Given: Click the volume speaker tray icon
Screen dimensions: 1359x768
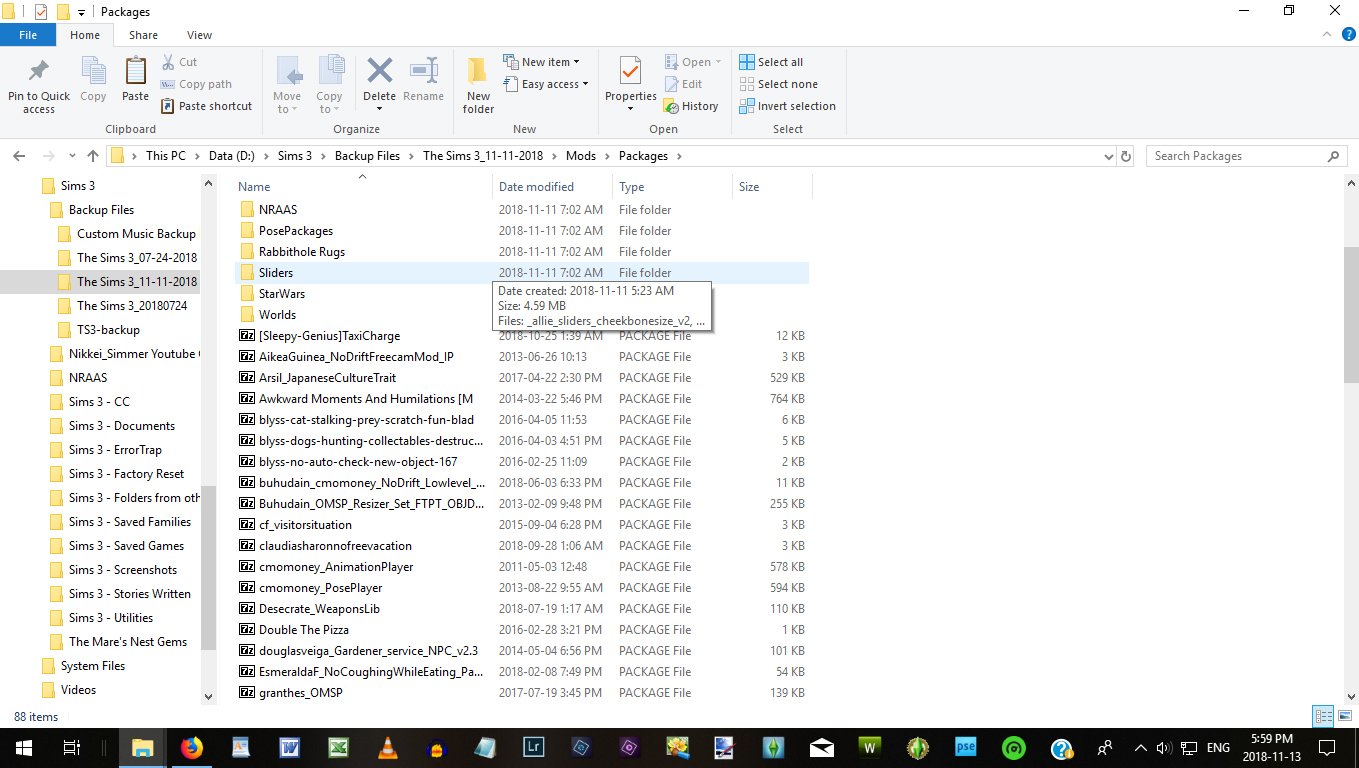Looking at the screenshot, I should 1164,747.
